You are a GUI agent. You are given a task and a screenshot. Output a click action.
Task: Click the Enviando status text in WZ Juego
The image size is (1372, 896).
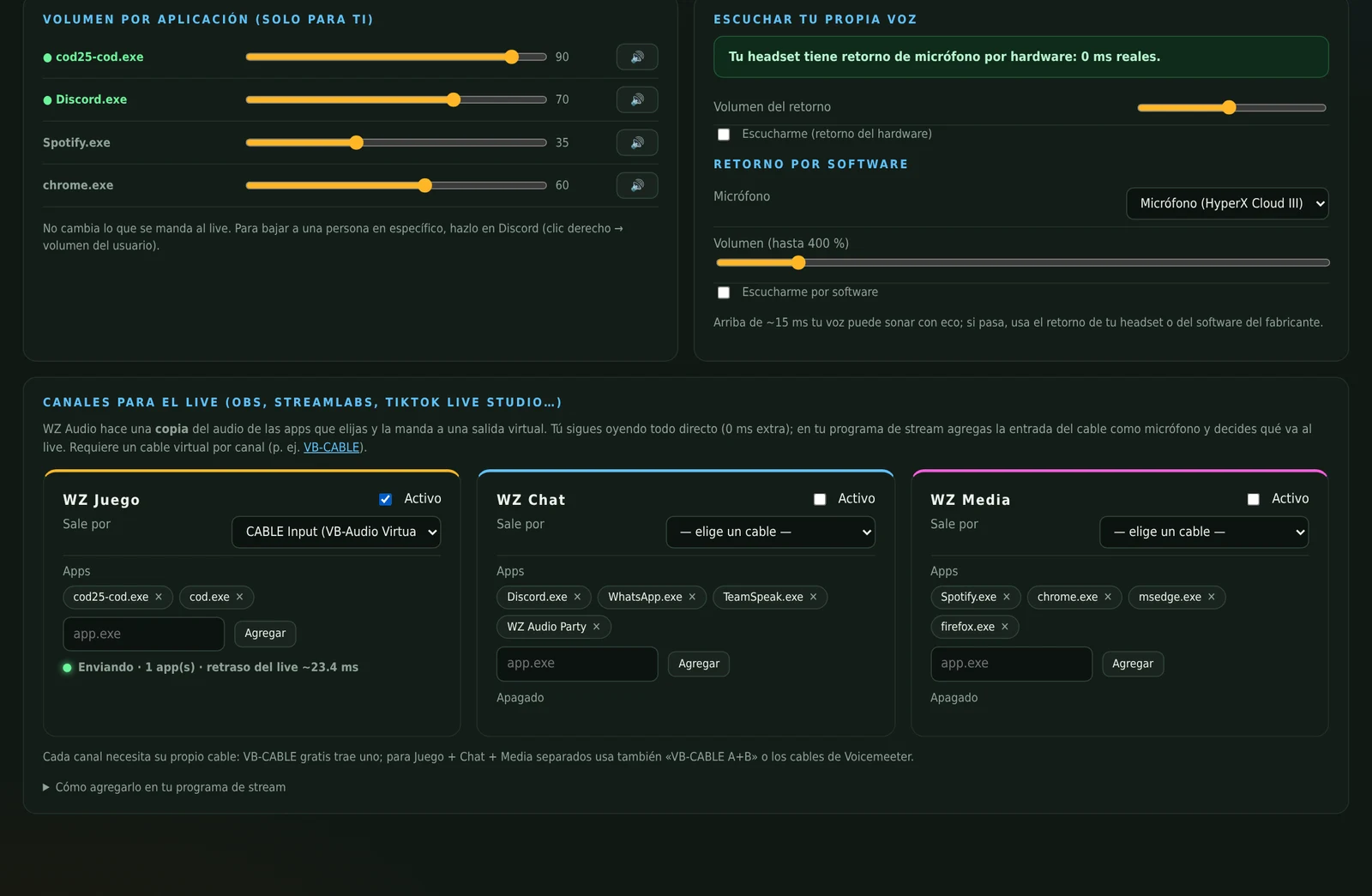[x=218, y=667]
